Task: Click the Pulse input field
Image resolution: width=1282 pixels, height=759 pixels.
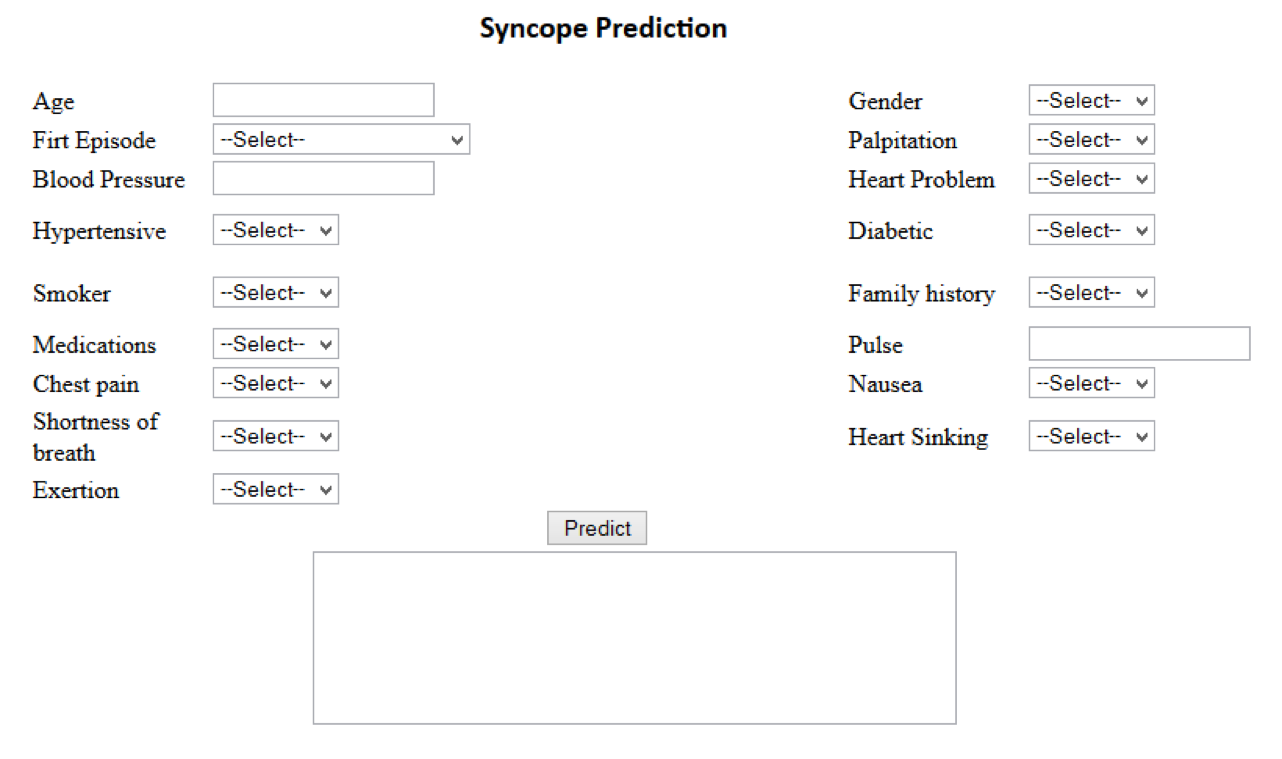Action: 1139,344
